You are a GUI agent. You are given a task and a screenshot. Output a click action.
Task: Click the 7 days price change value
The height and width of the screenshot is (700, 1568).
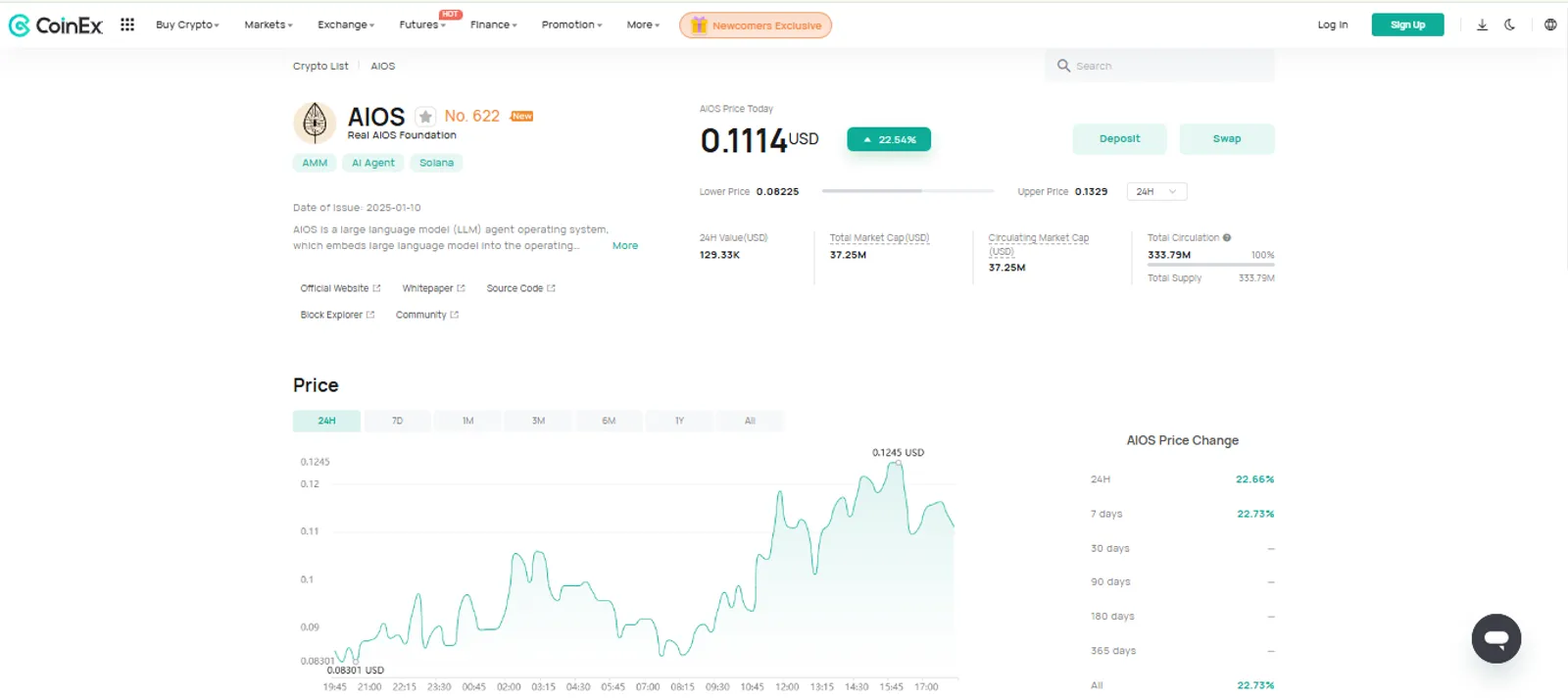1255,514
